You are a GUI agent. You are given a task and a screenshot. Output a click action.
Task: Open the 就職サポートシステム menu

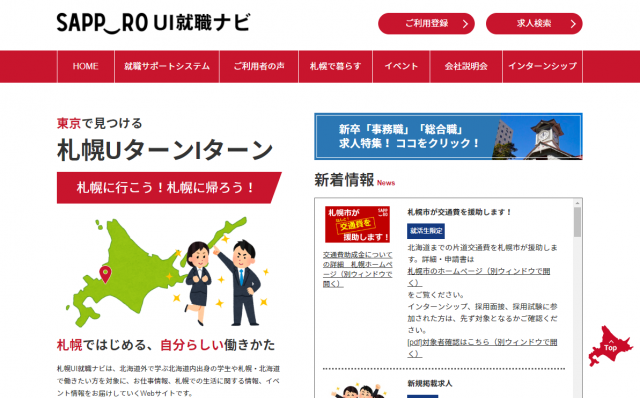click(167, 66)
